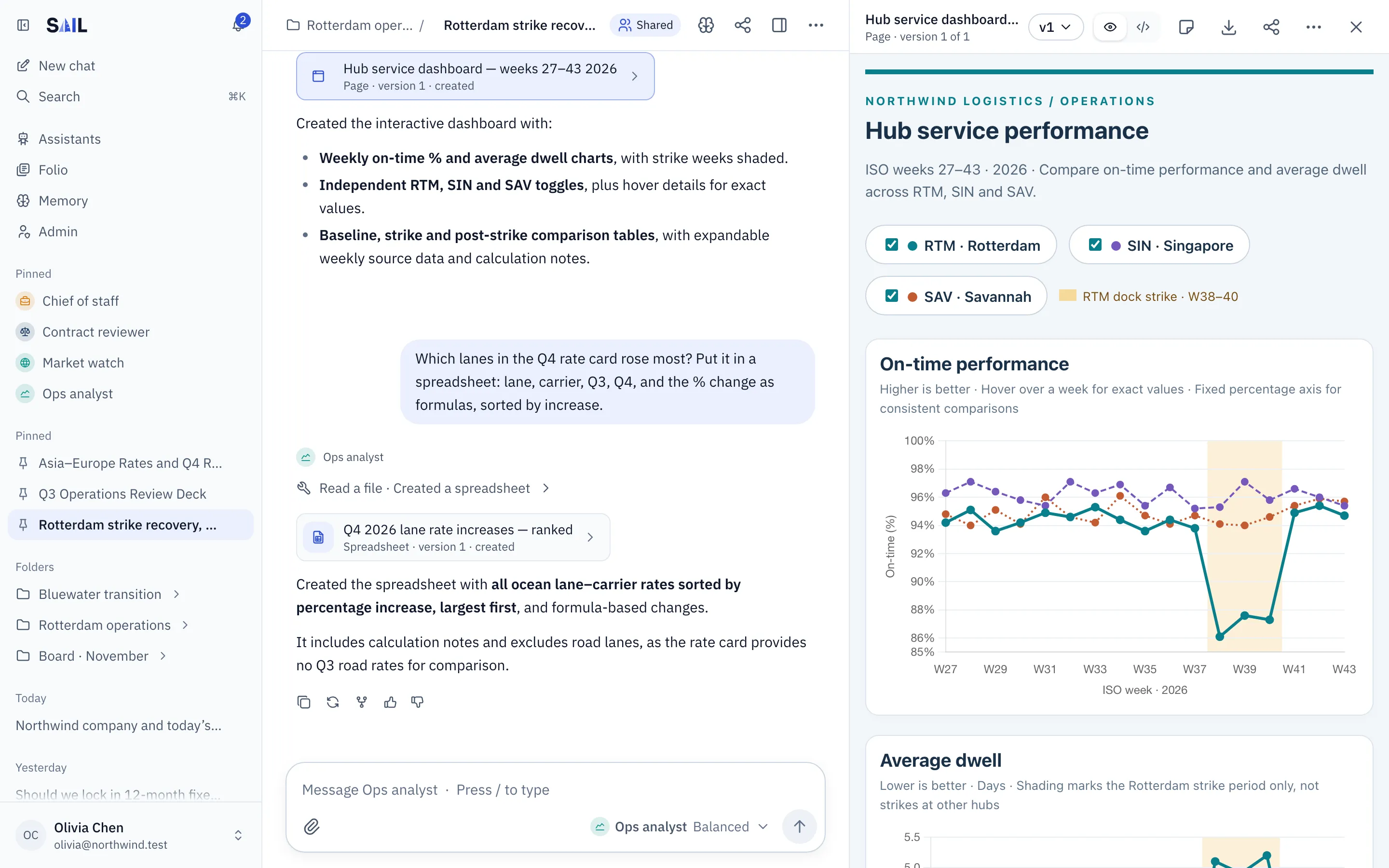Go to Folio
The width and height of the screenshot is (1389, 868).
tap(131, 170)
